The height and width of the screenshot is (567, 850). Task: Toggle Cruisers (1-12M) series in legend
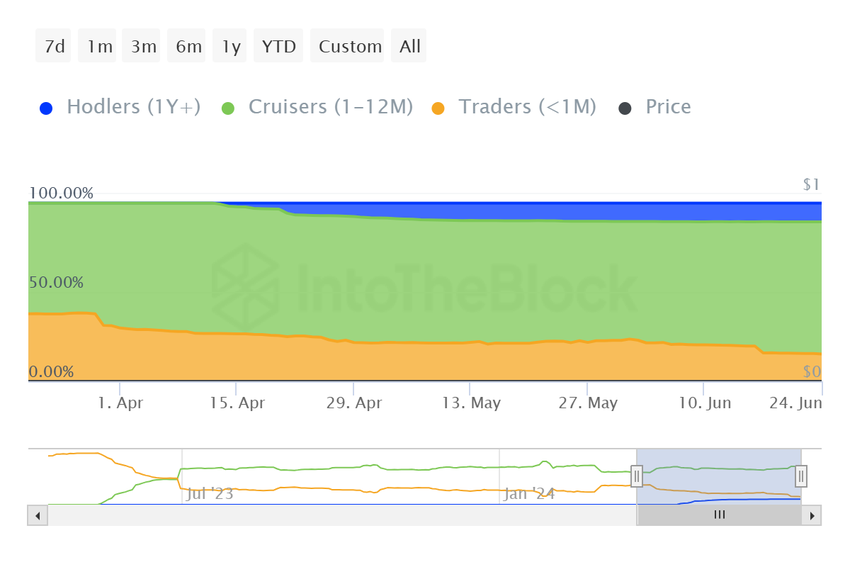pyautogui.click(x=329, y=107)
